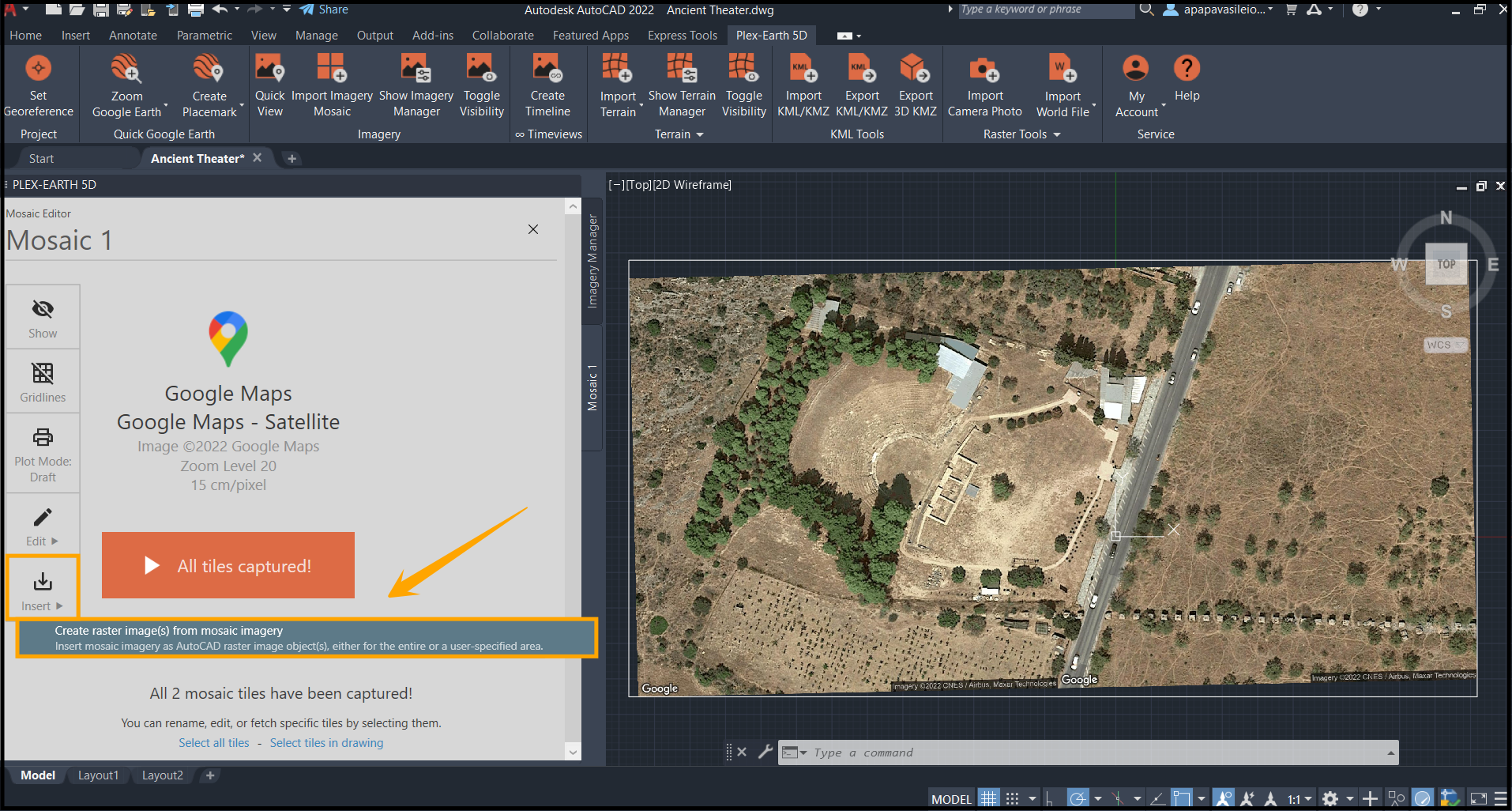Click Import Camera Photo tool
This screenshot has height=811, width=1512.
[985, 85]
